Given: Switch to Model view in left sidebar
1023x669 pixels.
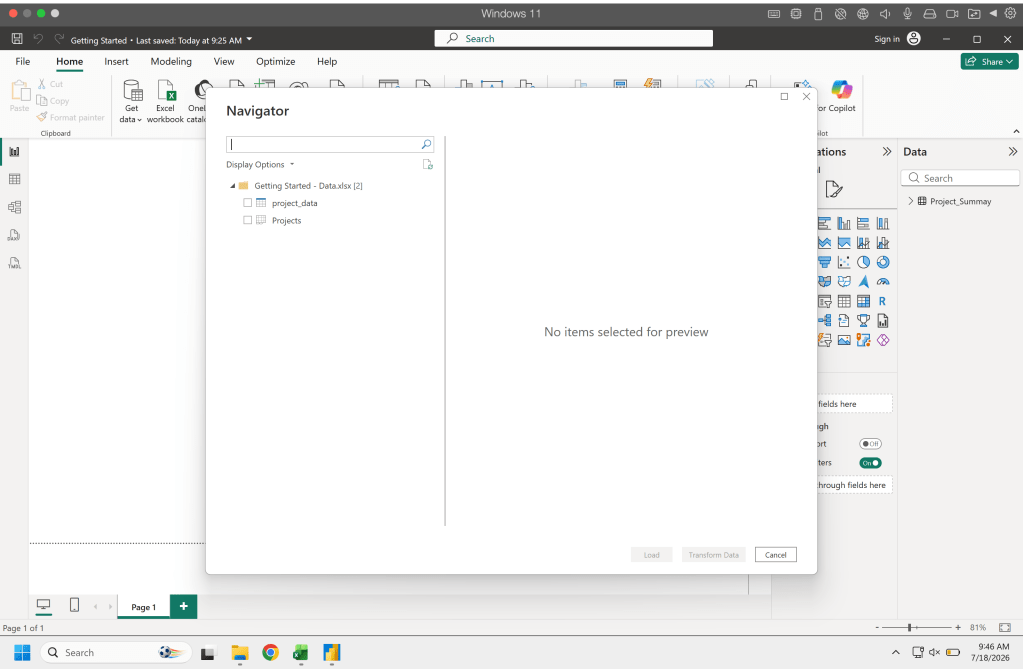Looking at the screenshot, I should point(14,207).
